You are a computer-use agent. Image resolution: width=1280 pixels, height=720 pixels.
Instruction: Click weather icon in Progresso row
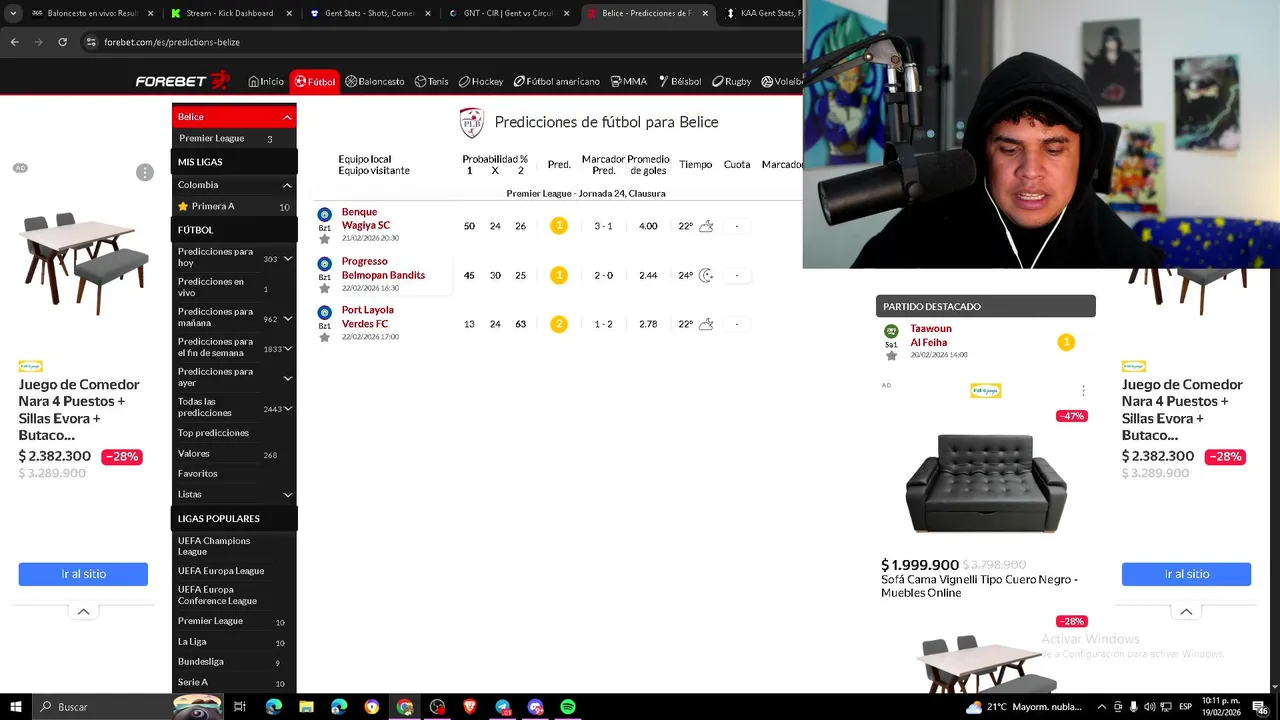(706, 275)
